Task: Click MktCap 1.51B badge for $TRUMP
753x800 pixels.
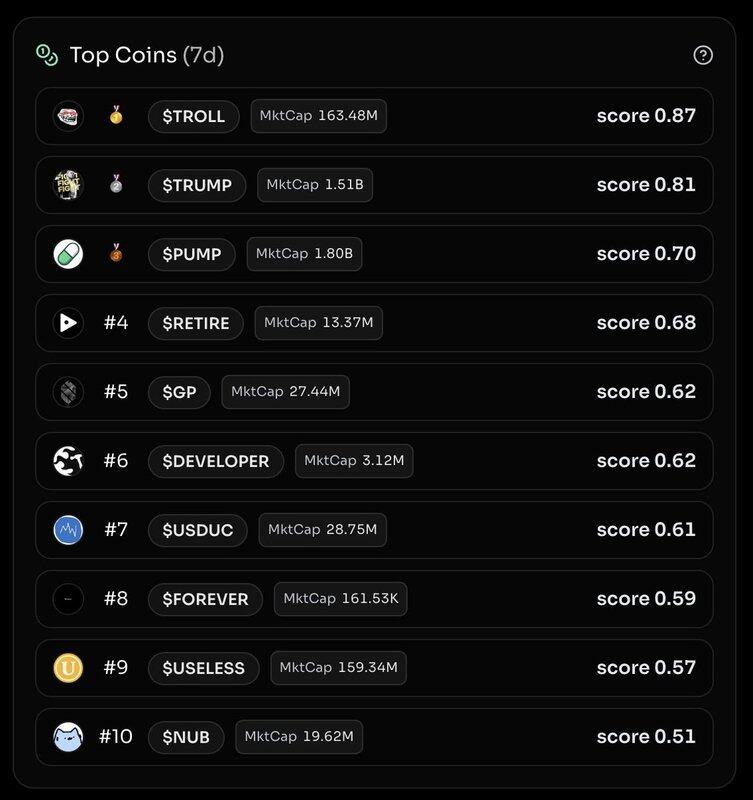Action: (315, 185)
